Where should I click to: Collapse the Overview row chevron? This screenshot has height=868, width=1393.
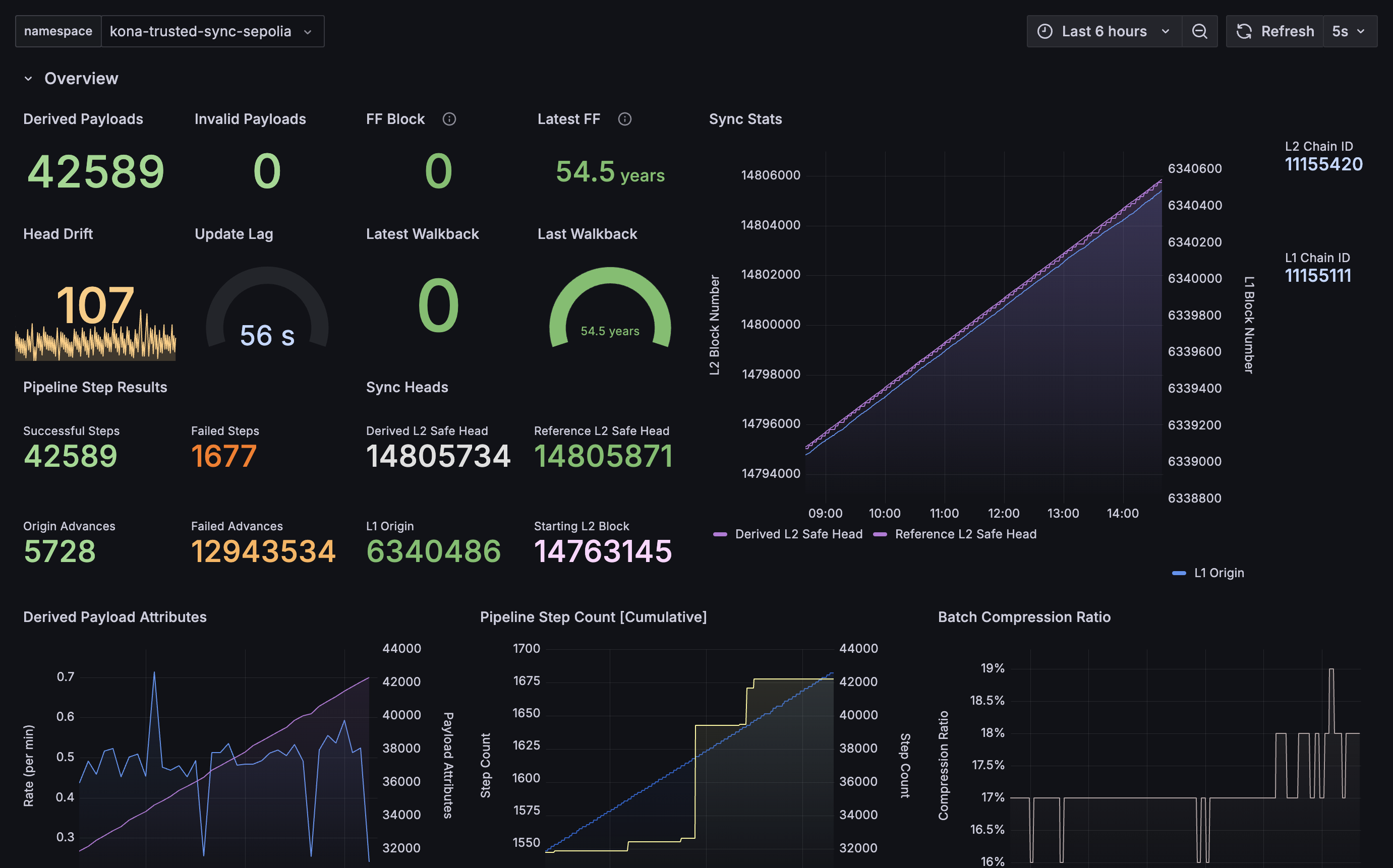point(28,79)
